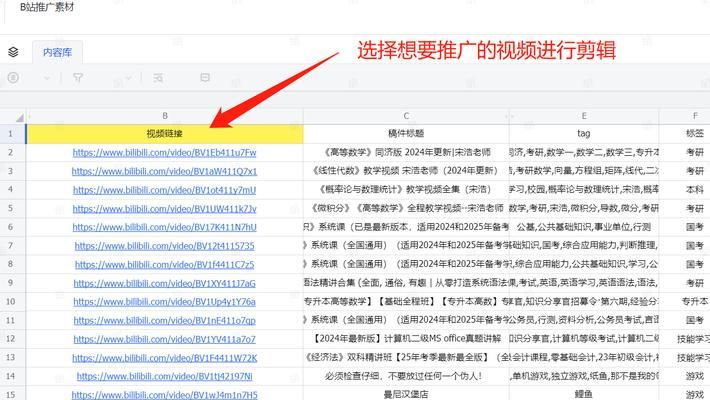Viewport: 710px width, 400px height.
Task: Open the bilibili link in row 15
Action: [x=164, y=395]
